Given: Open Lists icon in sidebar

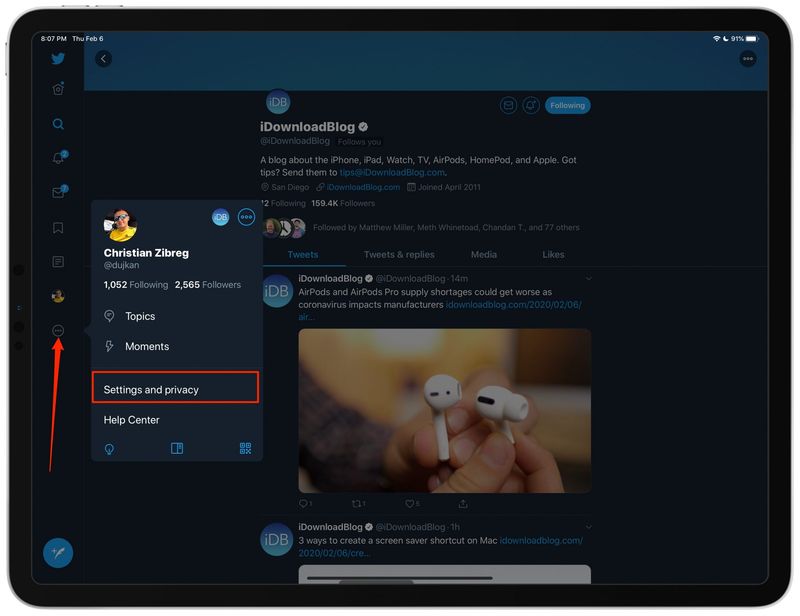Looking at the screenshot, I should click(58, 262).
